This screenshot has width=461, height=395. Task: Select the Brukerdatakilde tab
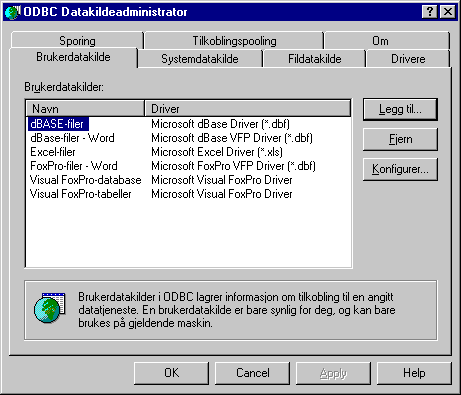[73, 57]
